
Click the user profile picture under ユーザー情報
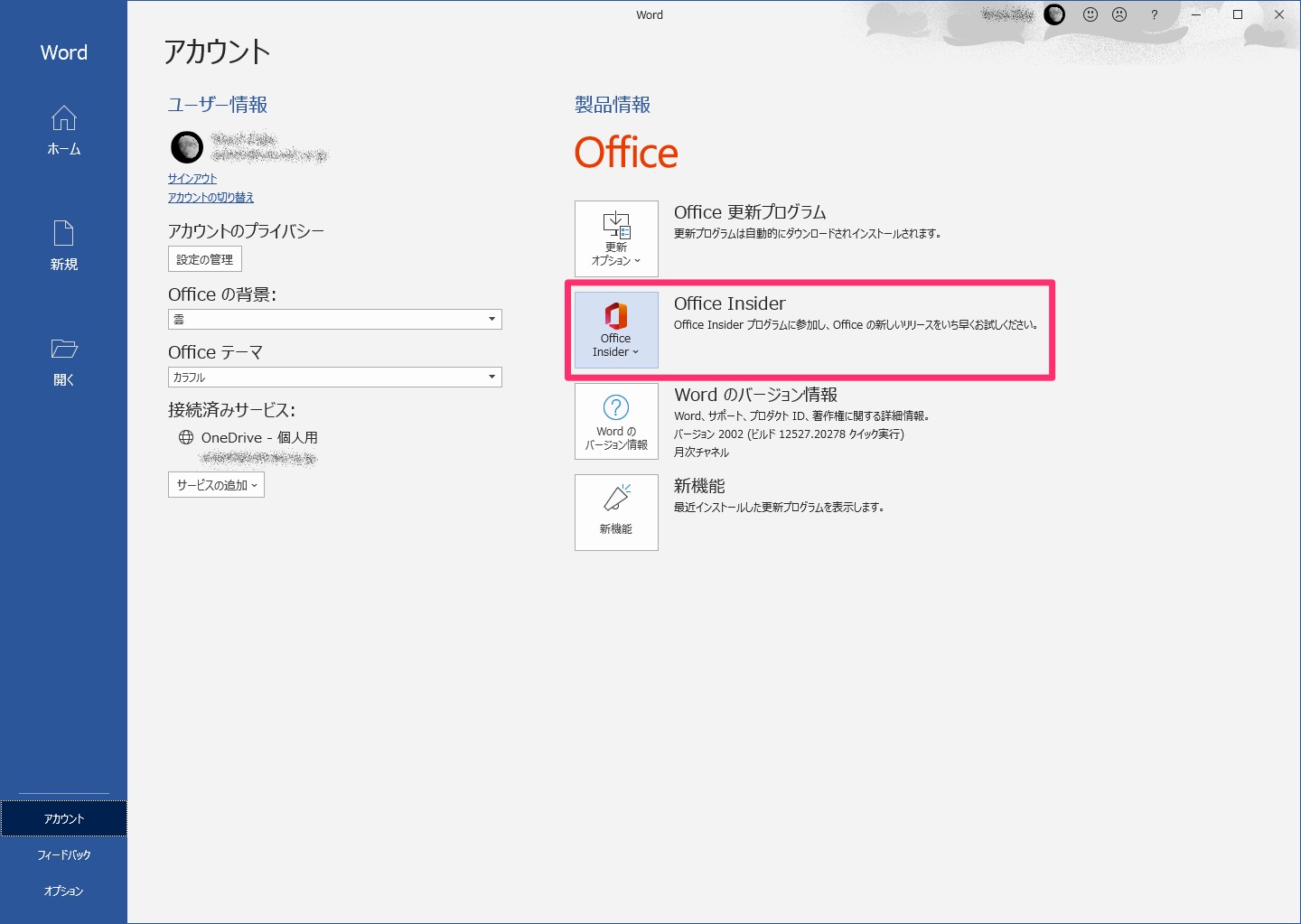[x=187, y=146]
